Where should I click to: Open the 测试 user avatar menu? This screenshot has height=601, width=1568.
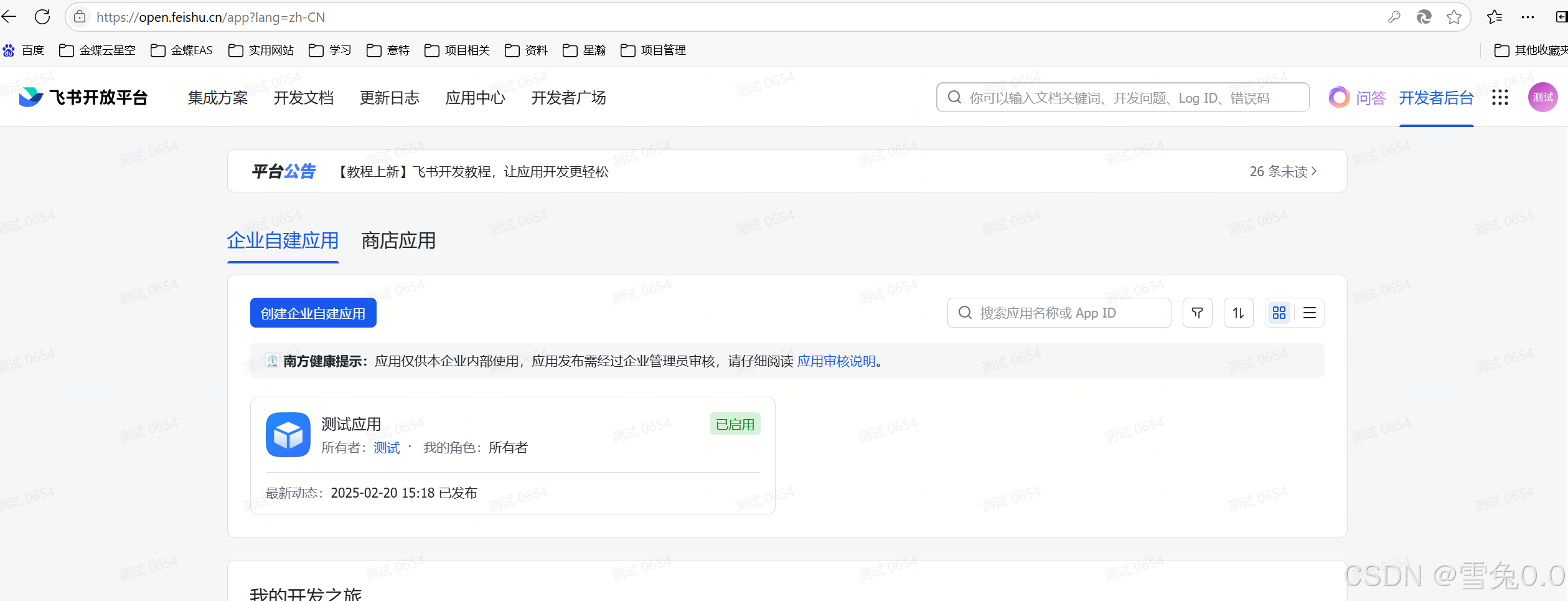tap(1542, 97)
